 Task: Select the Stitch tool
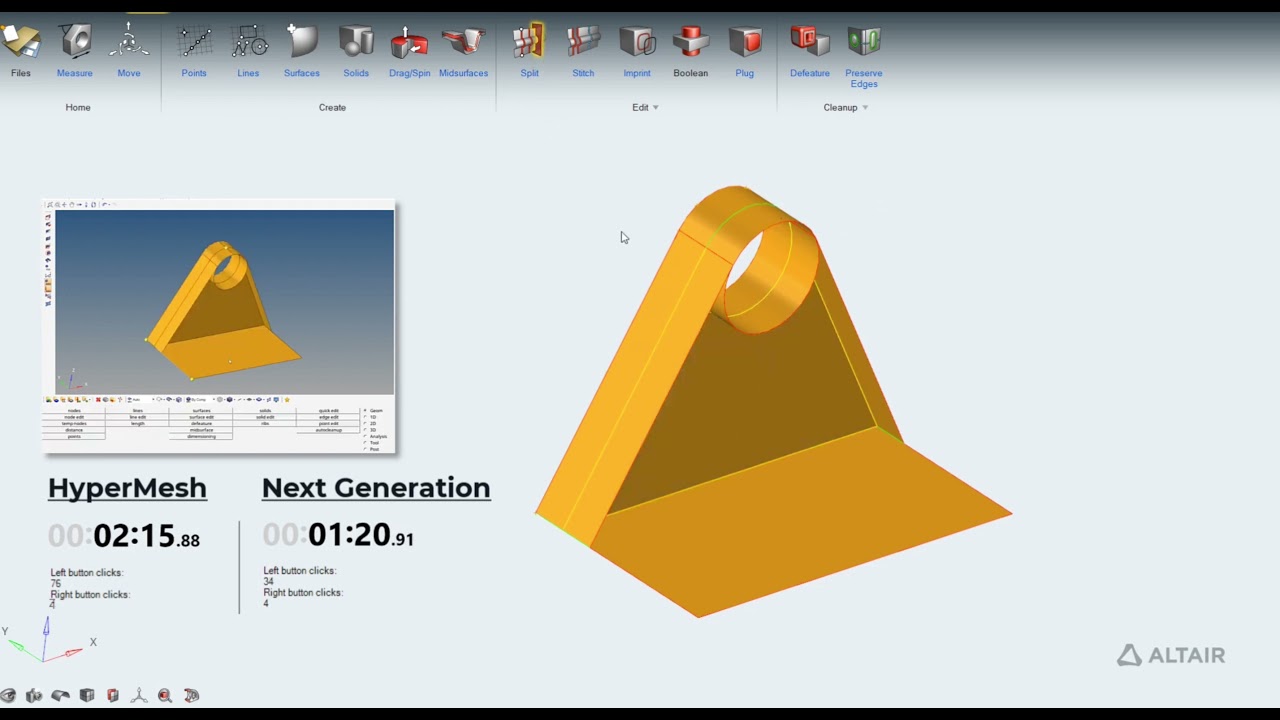pos(583,50)
